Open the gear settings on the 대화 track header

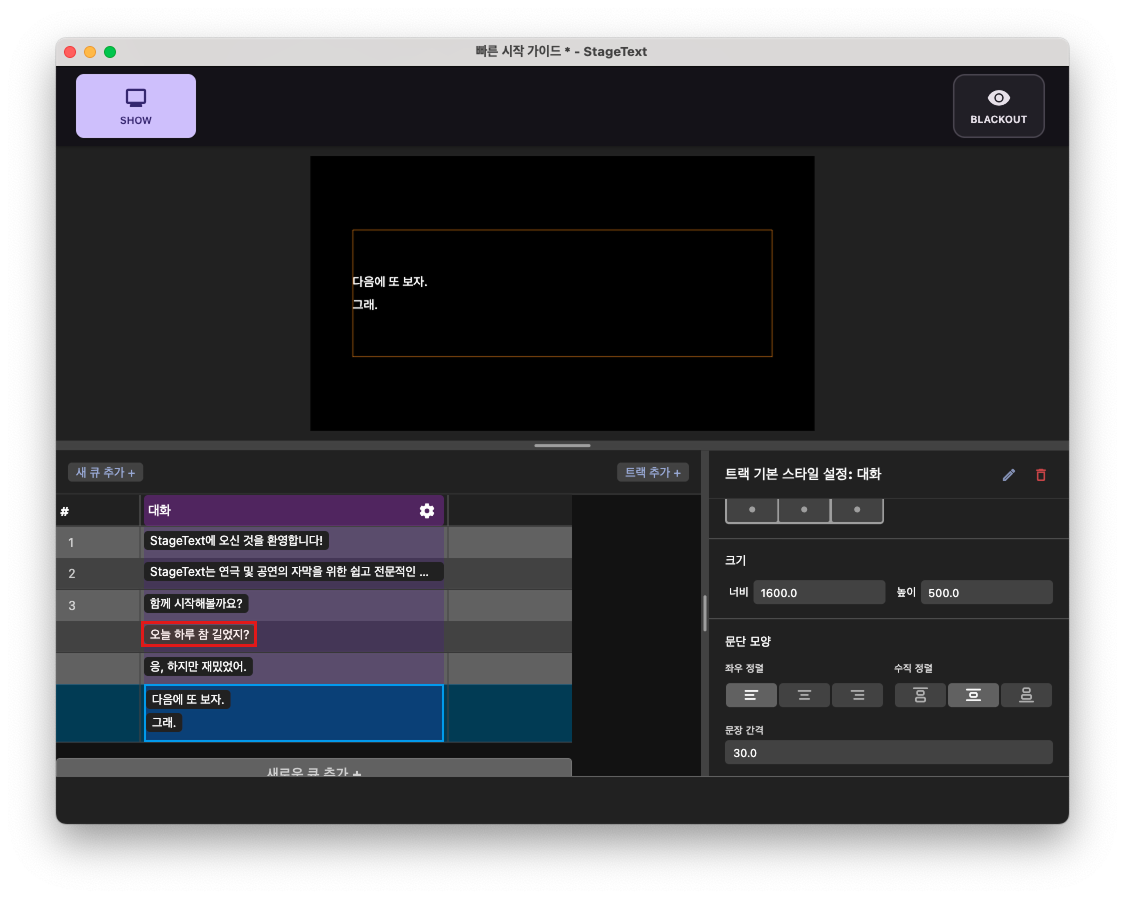[x=427, y=510]
